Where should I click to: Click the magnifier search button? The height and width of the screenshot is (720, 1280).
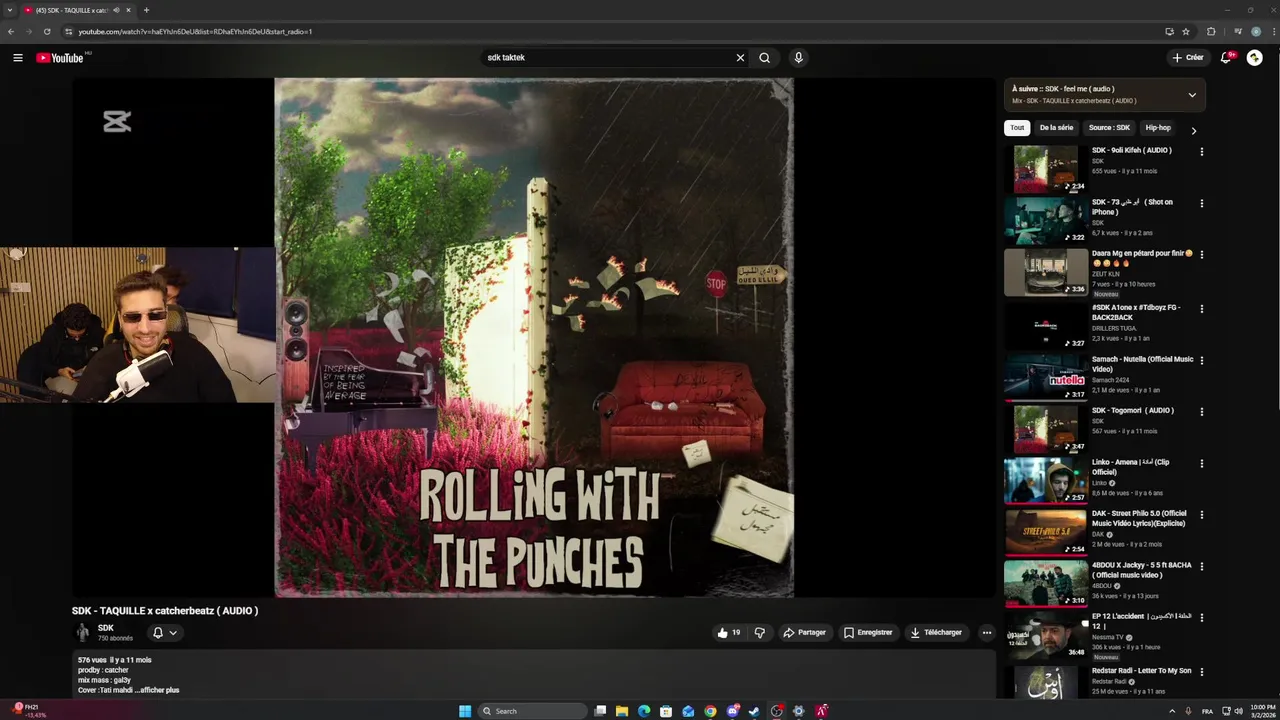[x=765, y=58]
